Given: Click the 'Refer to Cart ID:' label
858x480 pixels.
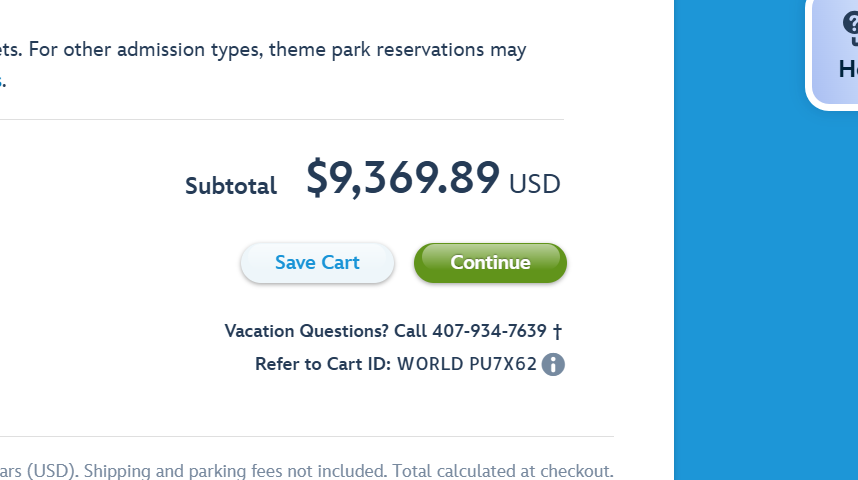Looking at the screenshot, I should point(323,364).
